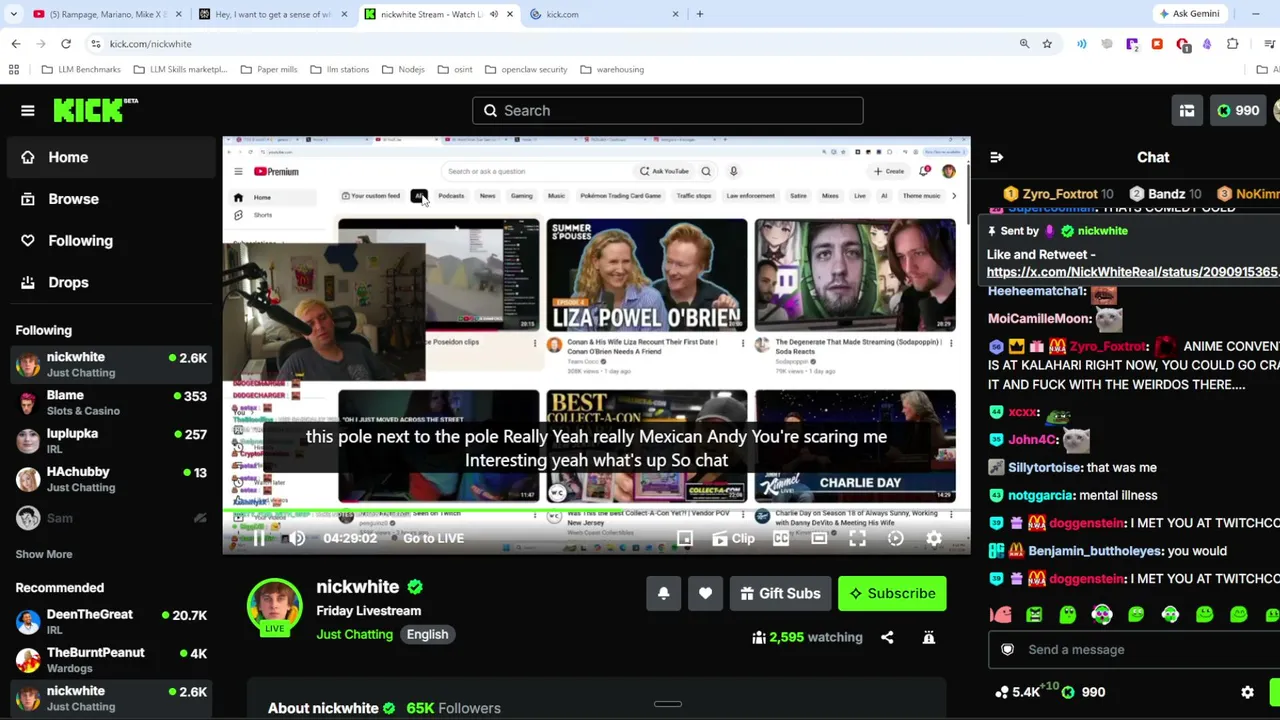Image resolution: width=1280 pixels, height=720 pixels.
Task: Open the browser zoom magnifier icon
Action: pos(1024,44)
